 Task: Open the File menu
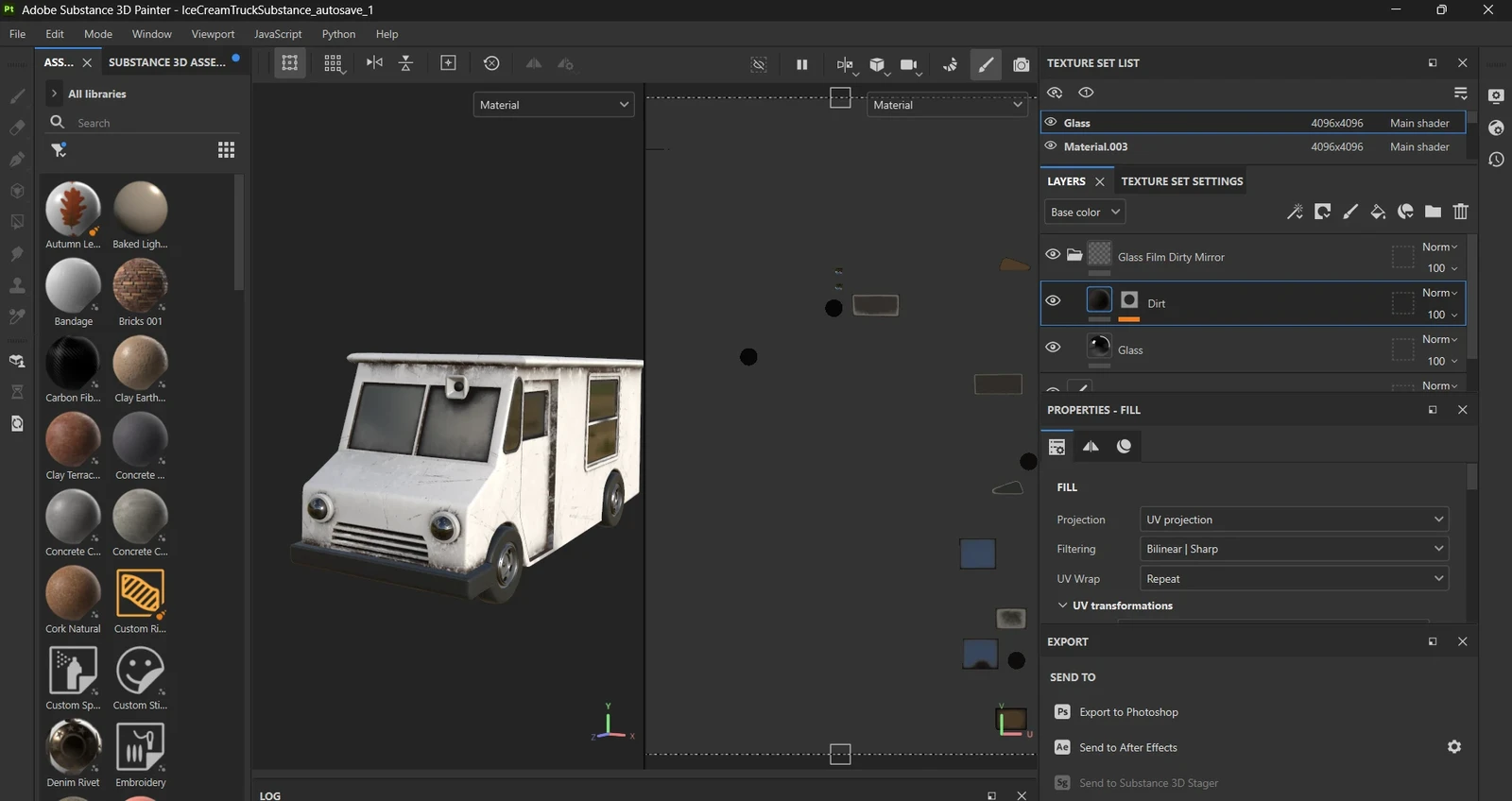18,34
